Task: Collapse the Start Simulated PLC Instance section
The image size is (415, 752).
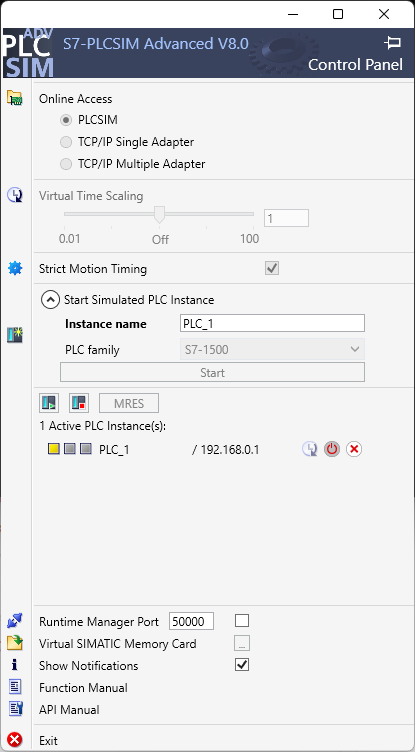Action: (50, 300)
